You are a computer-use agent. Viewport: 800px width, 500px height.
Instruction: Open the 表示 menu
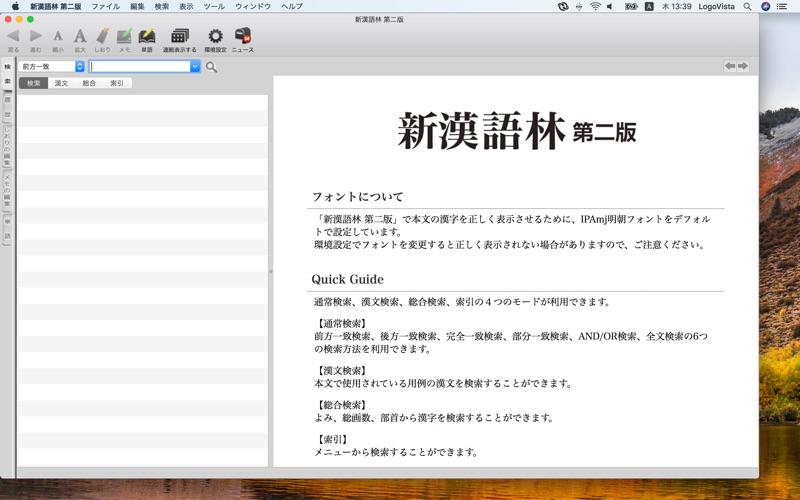pos(186,6)
